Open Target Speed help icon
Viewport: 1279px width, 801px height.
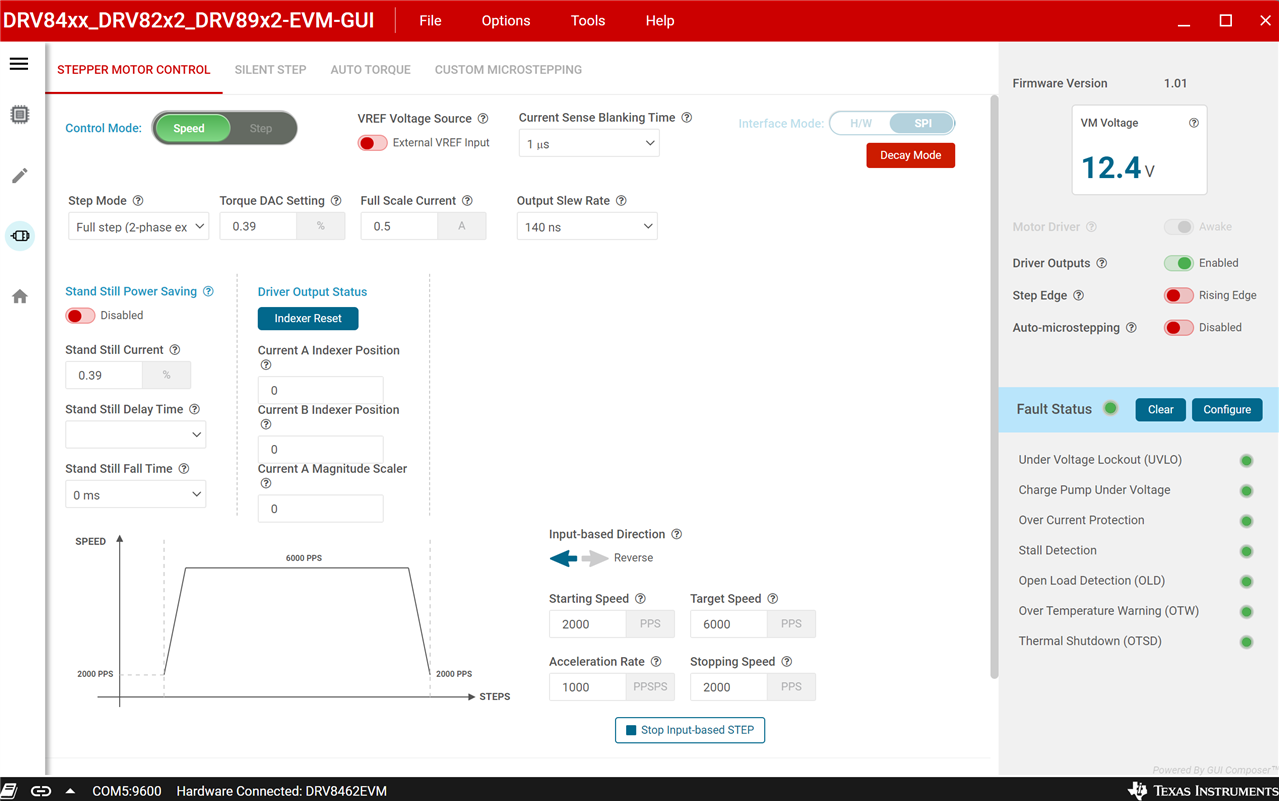772,599
